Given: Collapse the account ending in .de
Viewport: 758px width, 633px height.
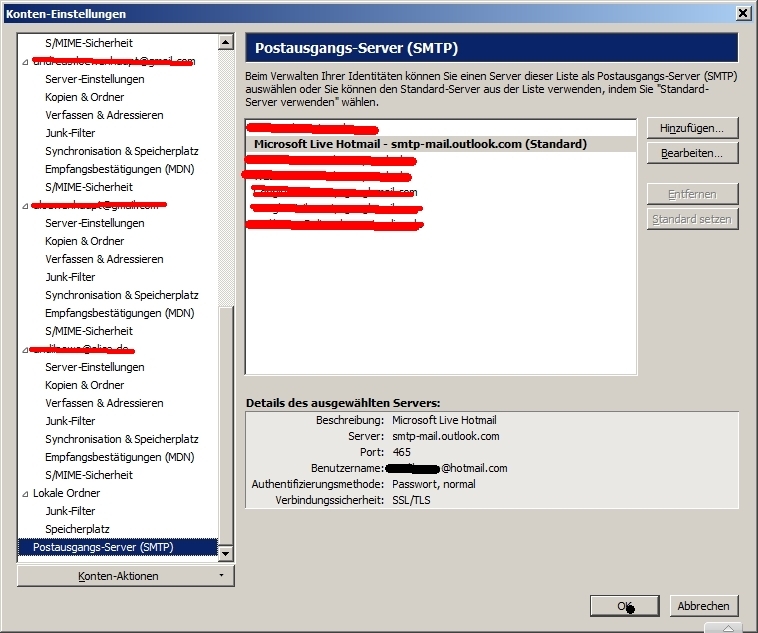Looking at the screenshot, I should [25, 350].
